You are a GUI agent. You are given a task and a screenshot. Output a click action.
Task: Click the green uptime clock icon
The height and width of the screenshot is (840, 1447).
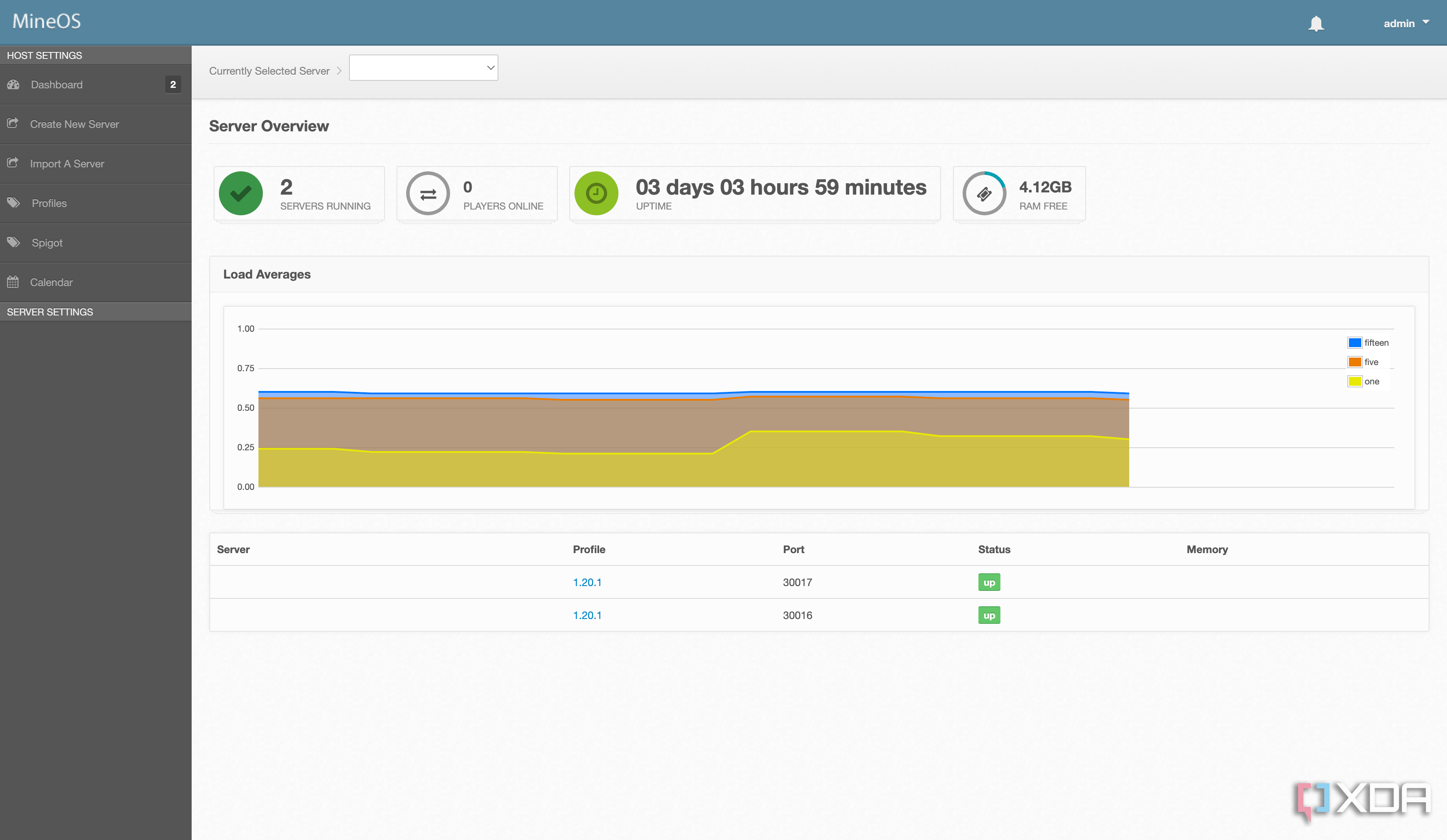[596, 193]
